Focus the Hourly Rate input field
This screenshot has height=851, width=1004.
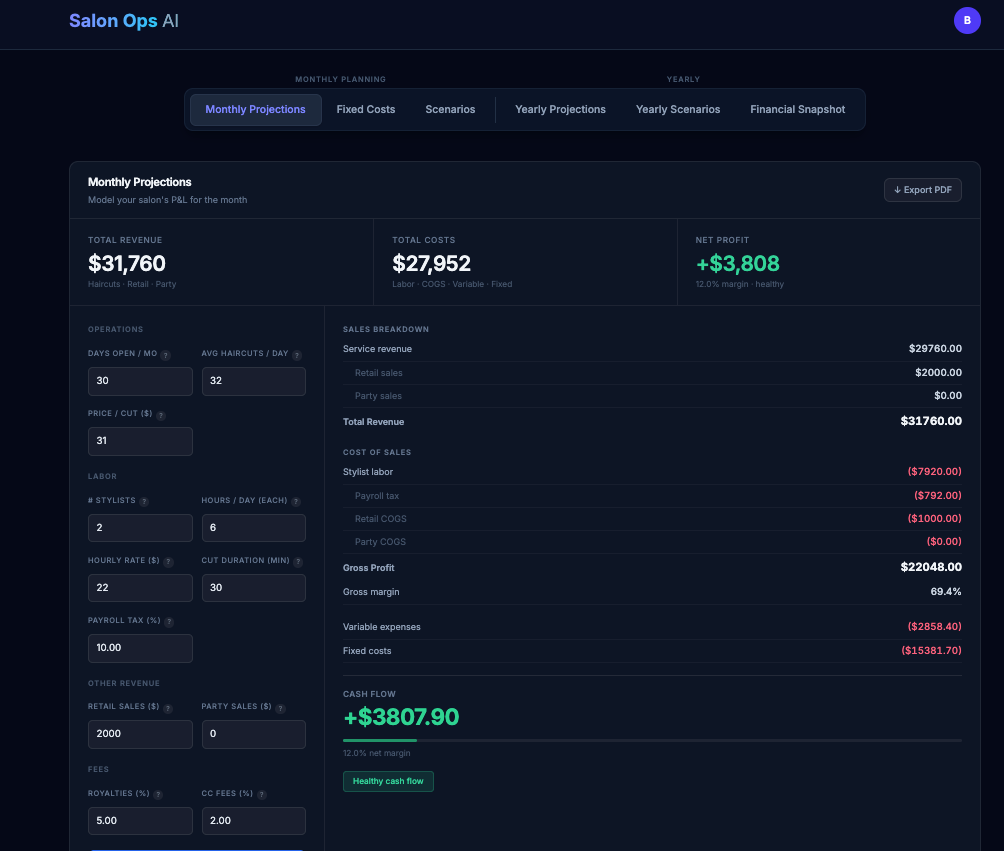pyautogui.click(x=140, y=588)
